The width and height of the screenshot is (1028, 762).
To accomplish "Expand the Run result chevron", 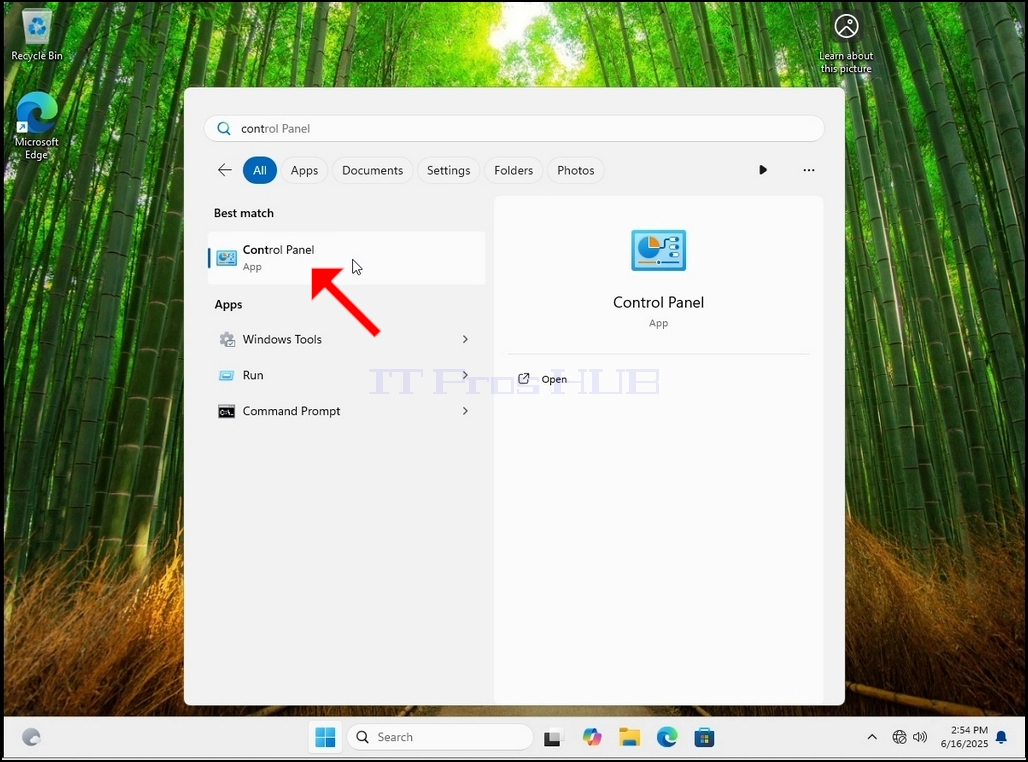I will 465,375.
